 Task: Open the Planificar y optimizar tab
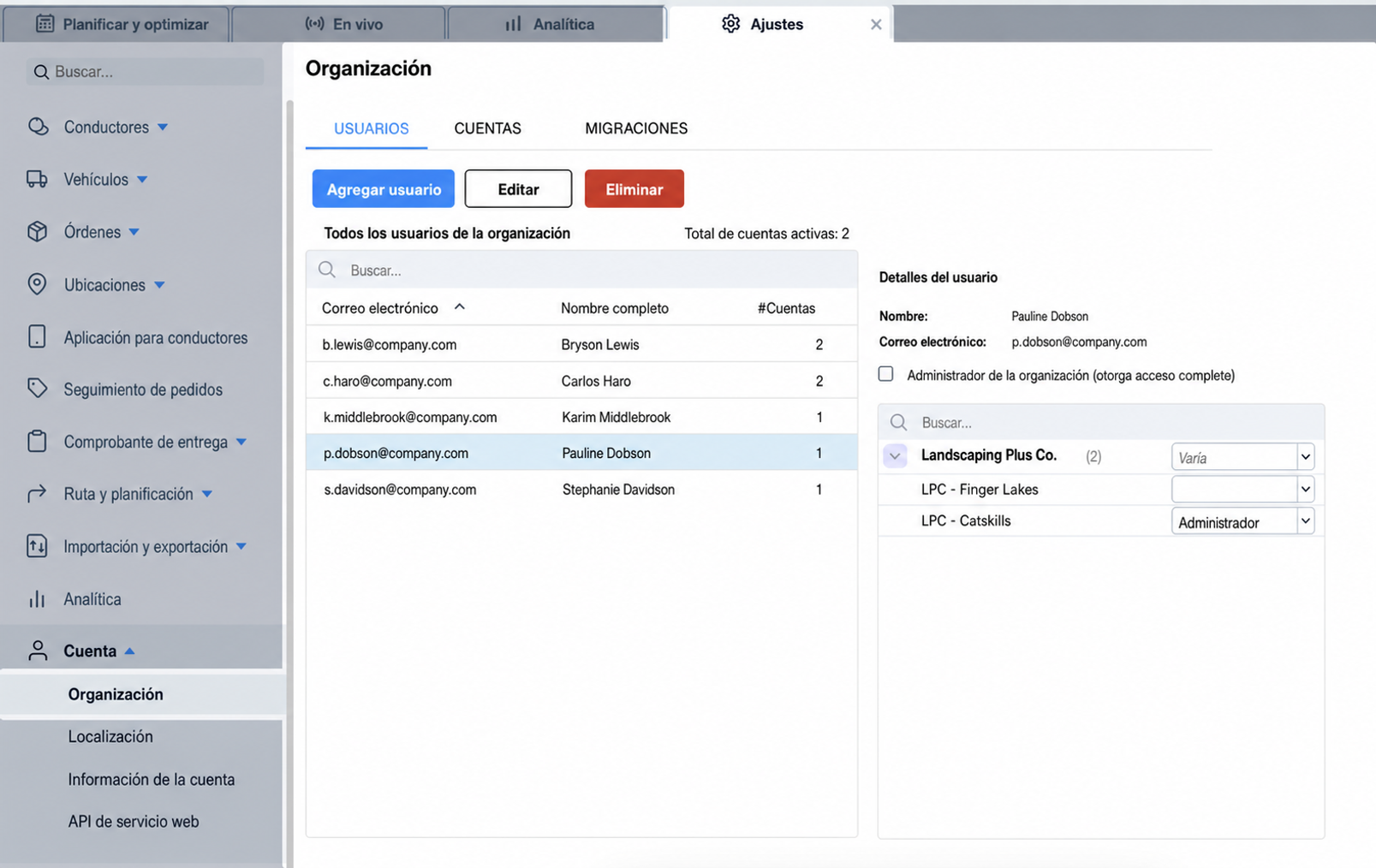point(116,24)
